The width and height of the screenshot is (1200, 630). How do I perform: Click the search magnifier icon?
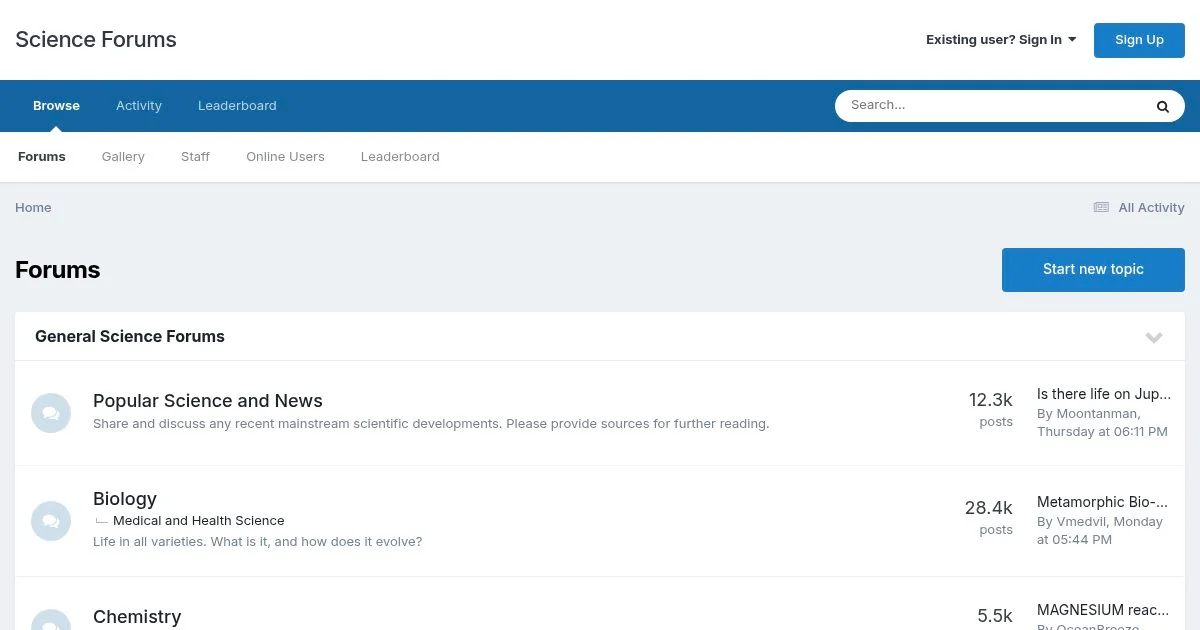click(1162, 106)
